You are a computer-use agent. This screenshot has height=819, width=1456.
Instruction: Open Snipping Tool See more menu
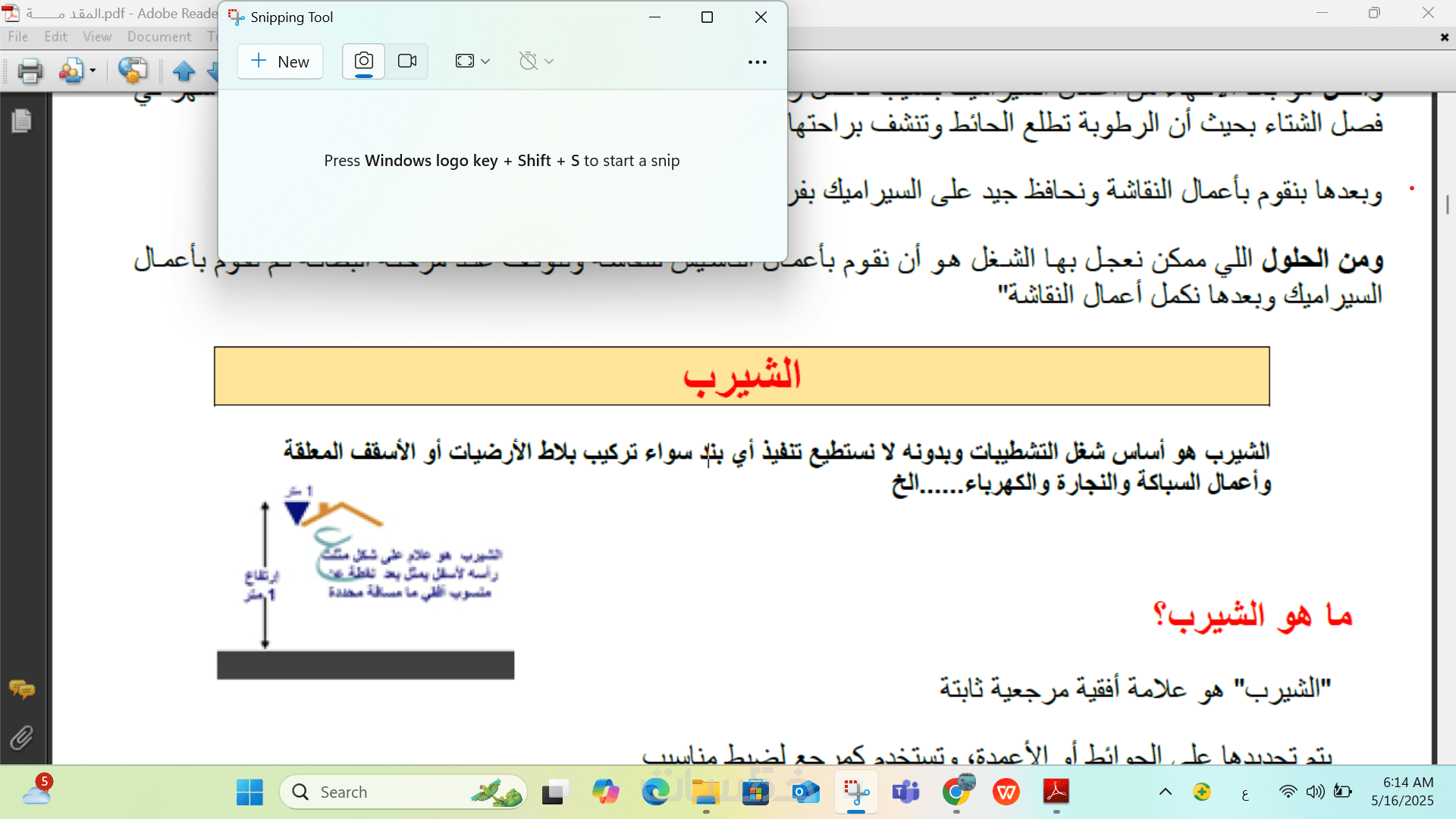click(x=757, y=62)
